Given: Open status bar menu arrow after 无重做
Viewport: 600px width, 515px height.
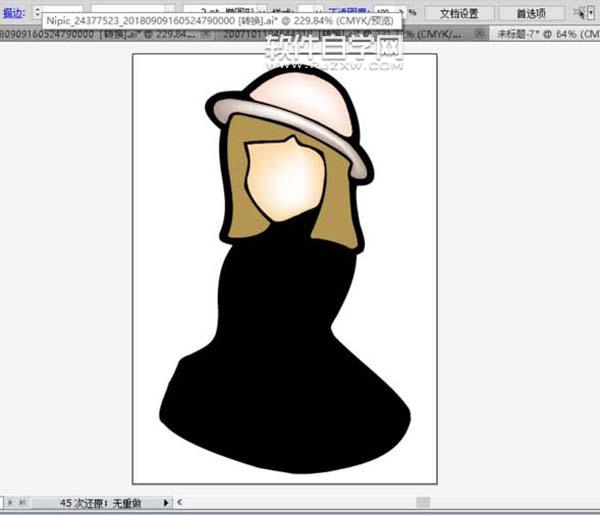Looking at the screenshot, I should tap(166, 502).
